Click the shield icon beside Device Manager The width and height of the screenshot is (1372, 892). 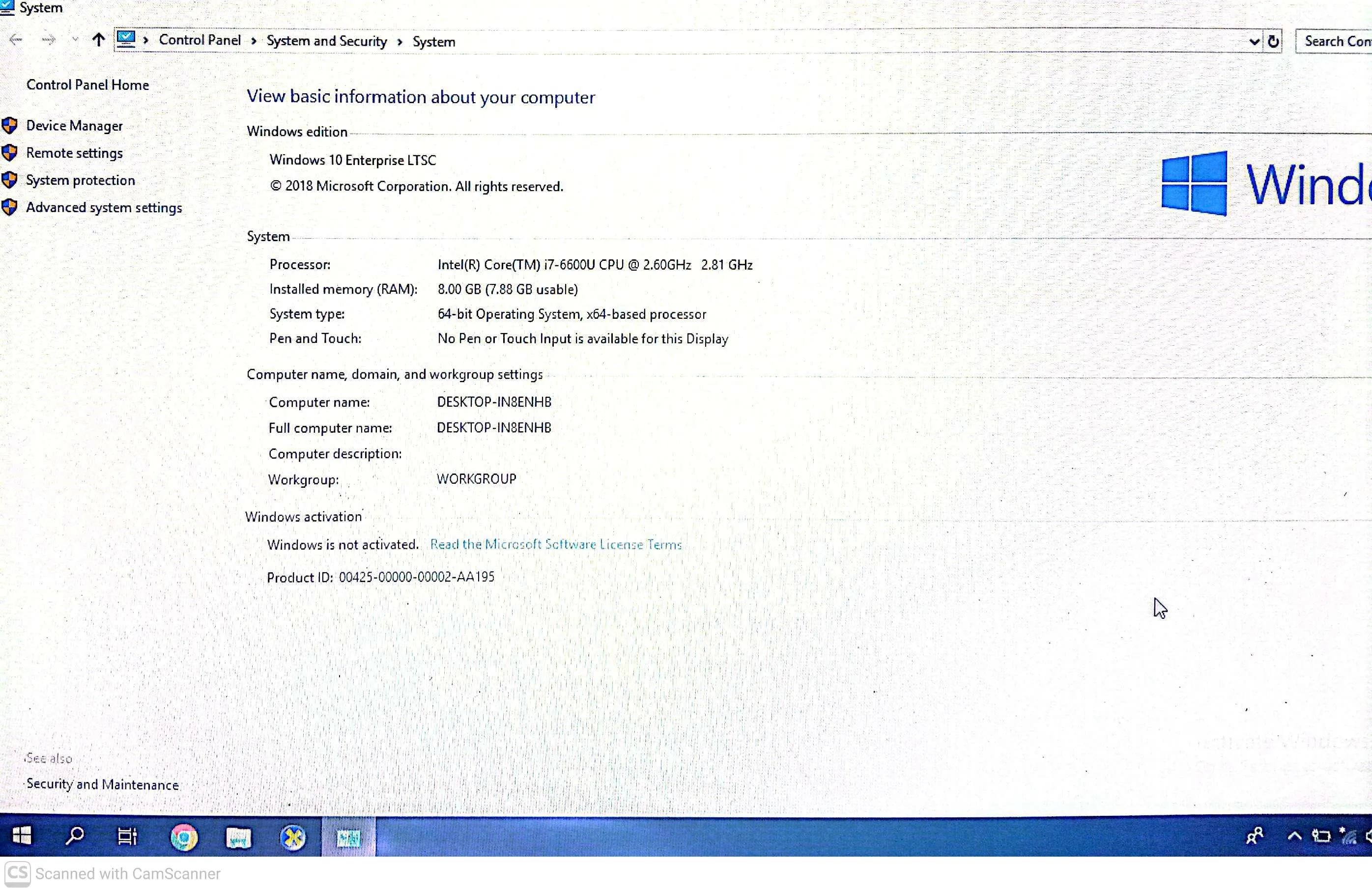coord(10,126)
